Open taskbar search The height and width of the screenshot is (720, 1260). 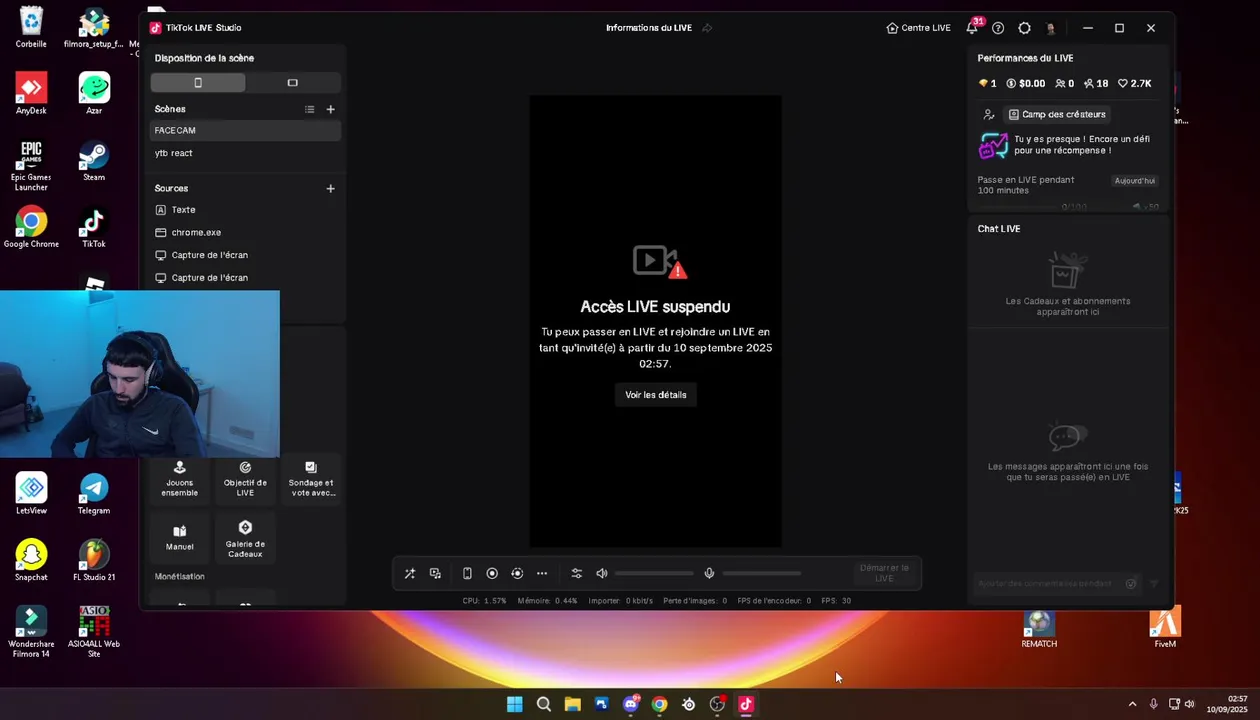click(543, 704)
